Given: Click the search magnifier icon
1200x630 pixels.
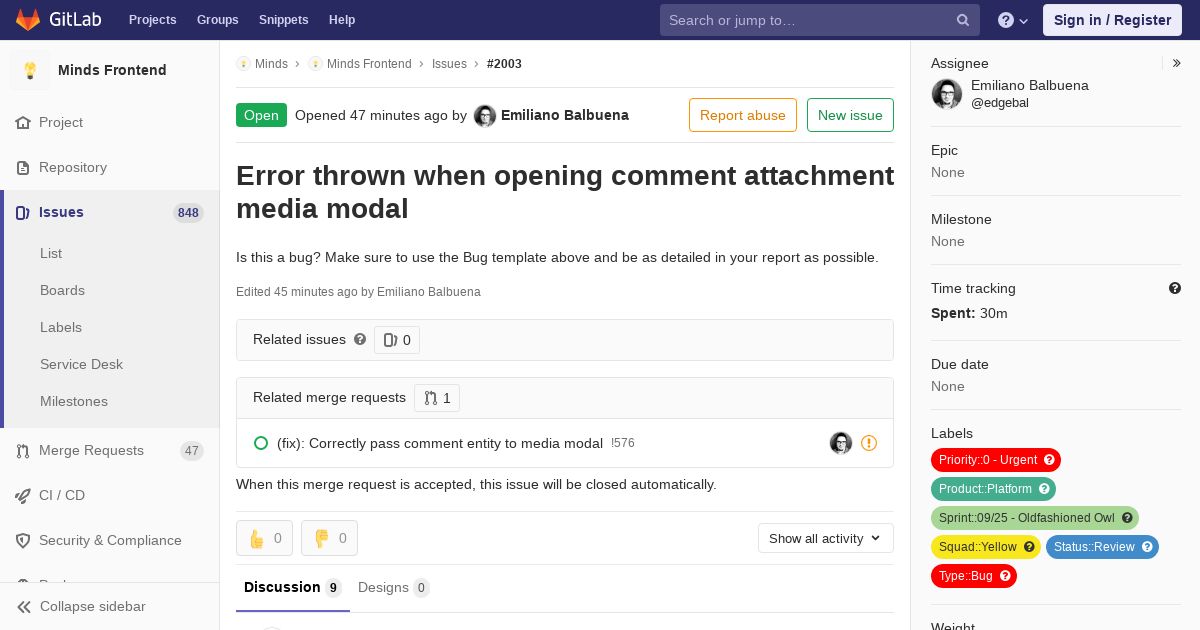Looking at the screenshot, I should click(963, 20).
